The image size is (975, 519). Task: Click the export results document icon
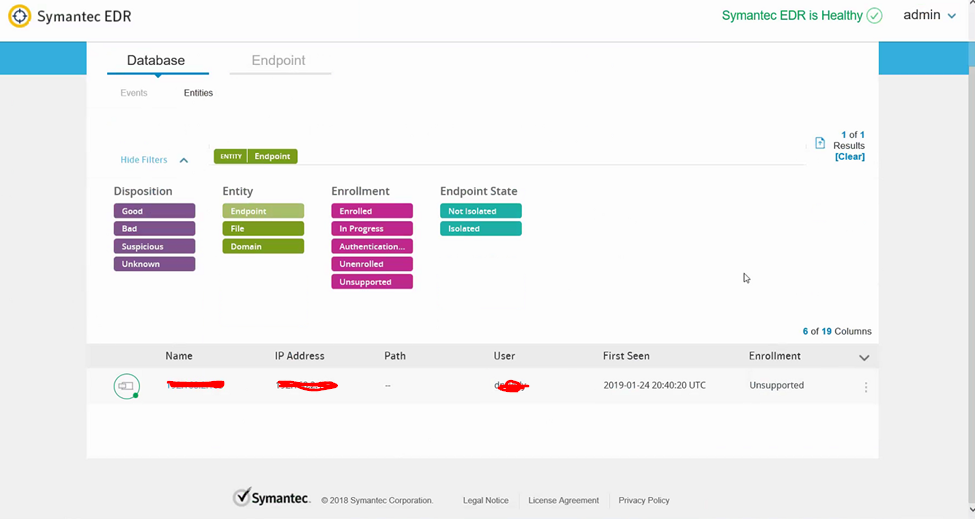820,143
